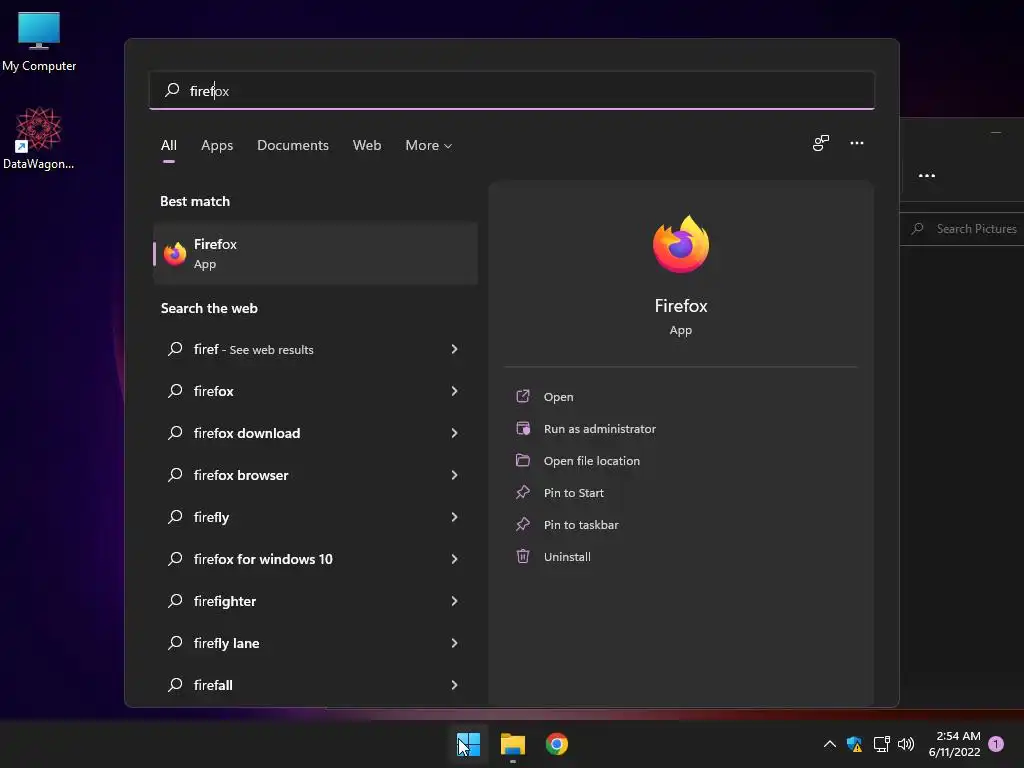Click Uninstall for Firefox
The height and width of the screenshot is (768, 1024).
pyautogui.click(x=567, y=557)
